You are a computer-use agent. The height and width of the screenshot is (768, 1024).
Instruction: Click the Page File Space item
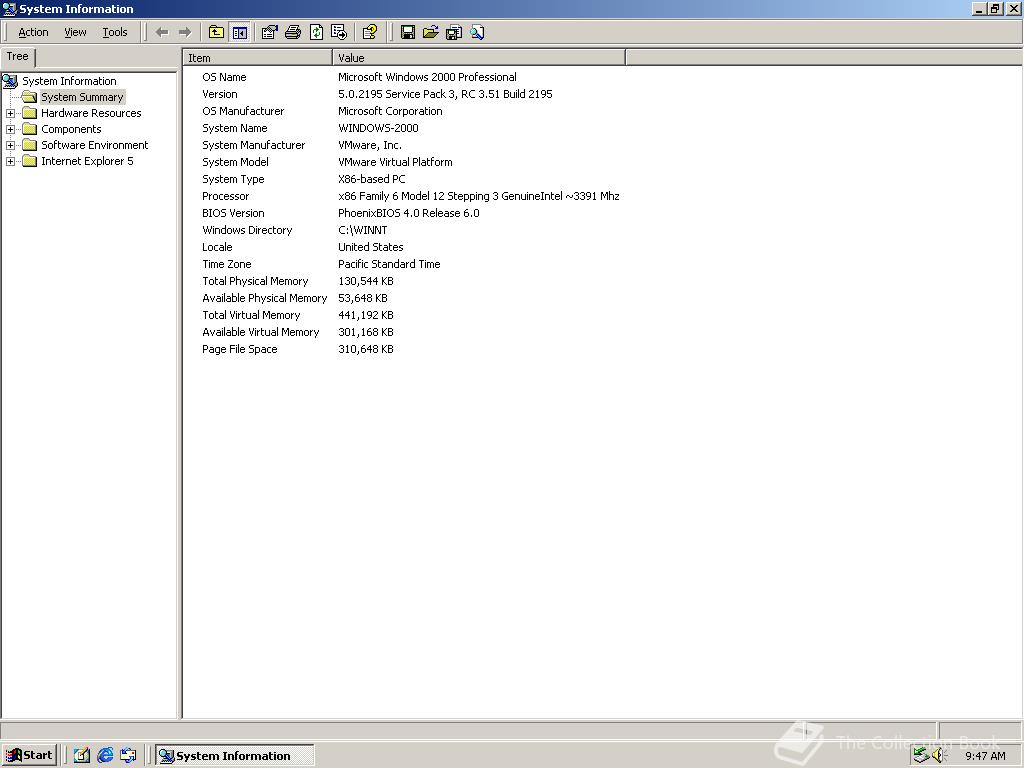point(239,349)
